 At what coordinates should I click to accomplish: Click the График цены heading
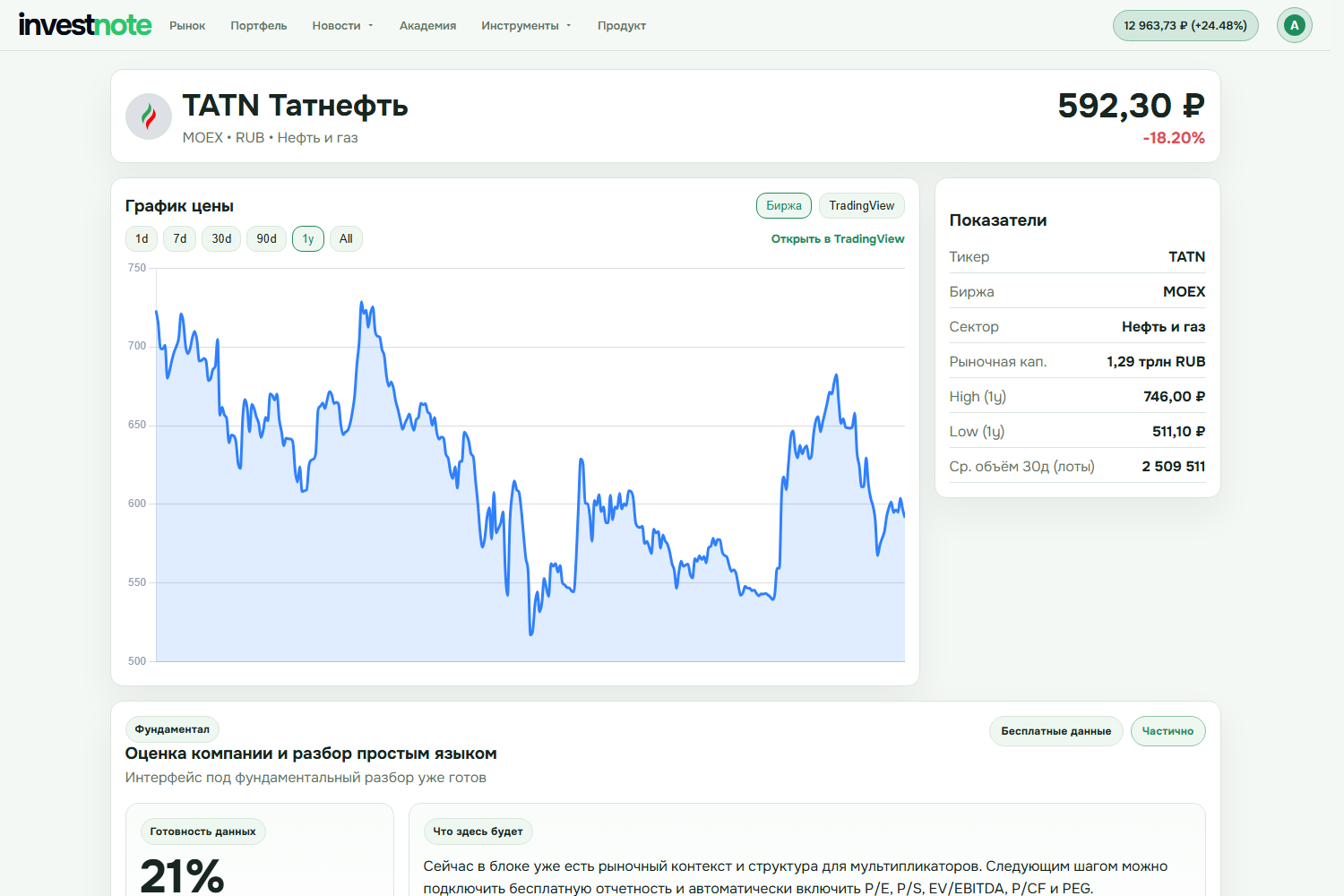pos(179,206)
